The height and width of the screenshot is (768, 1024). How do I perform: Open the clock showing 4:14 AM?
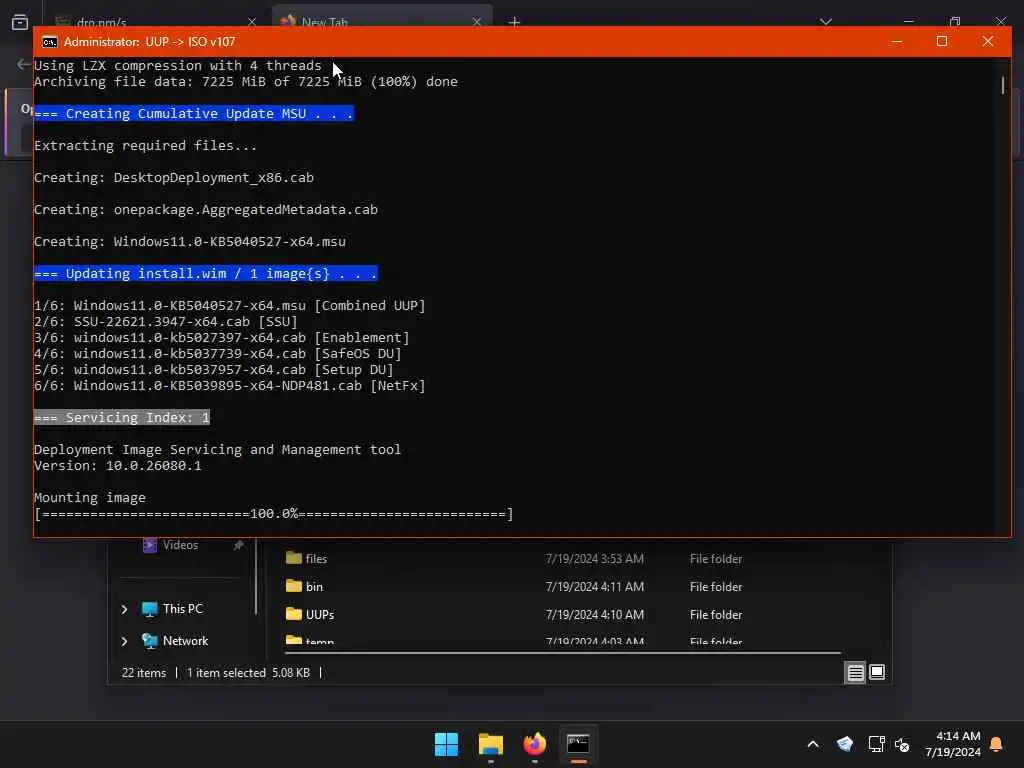coord(952,744)
